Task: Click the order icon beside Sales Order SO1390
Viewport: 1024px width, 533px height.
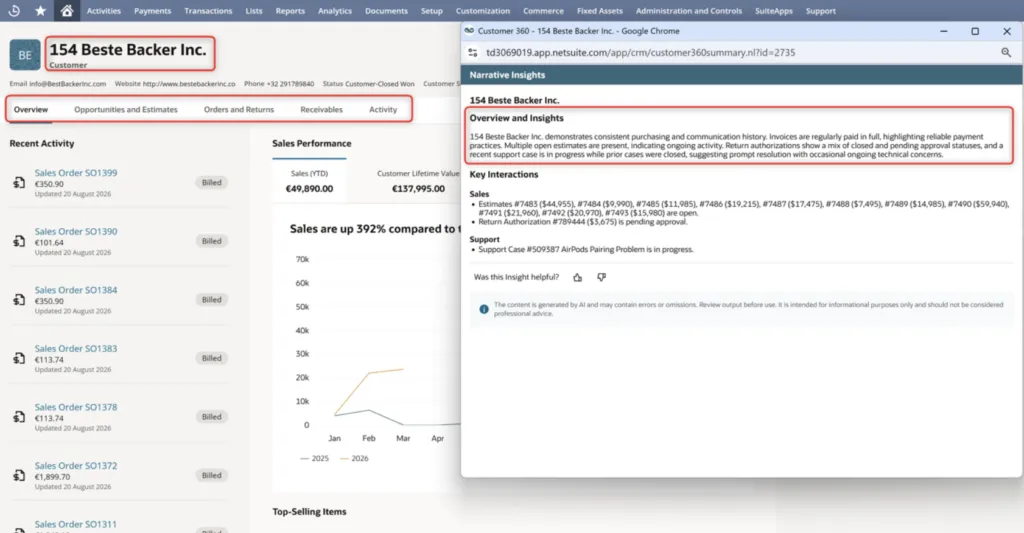Action: tap(19, 242)
